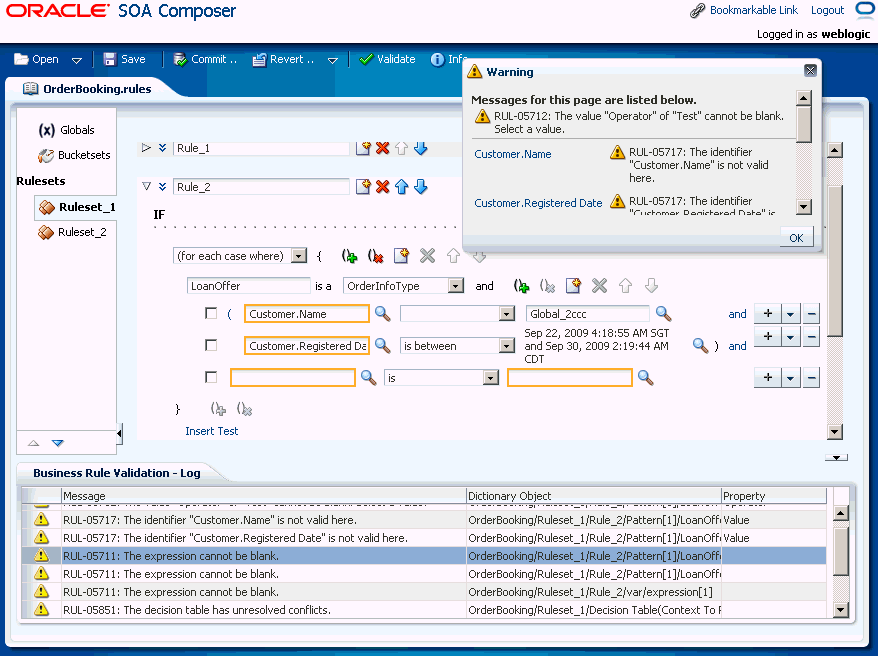Open expression search for Customer.Registered Date field
The image size is (878, 656).
coord(382,346)
